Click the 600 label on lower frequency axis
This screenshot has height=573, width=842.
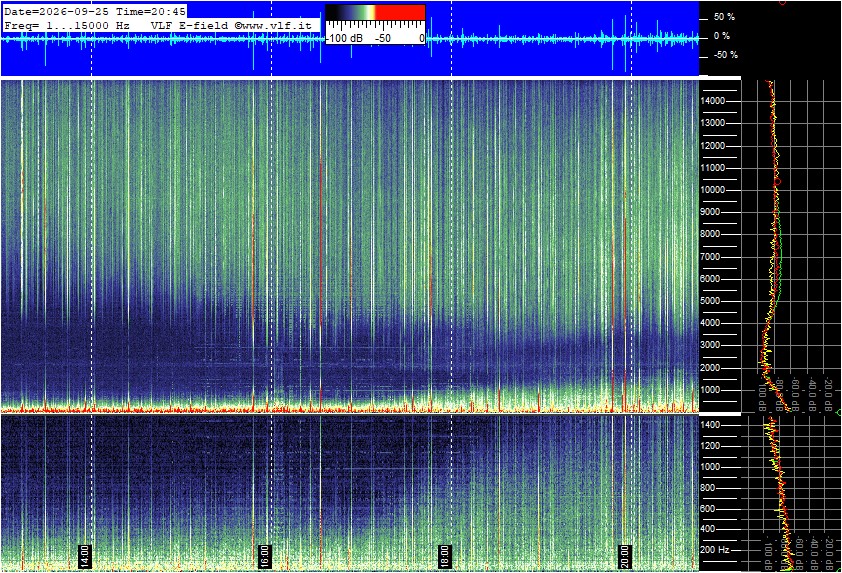click(708, 509)
